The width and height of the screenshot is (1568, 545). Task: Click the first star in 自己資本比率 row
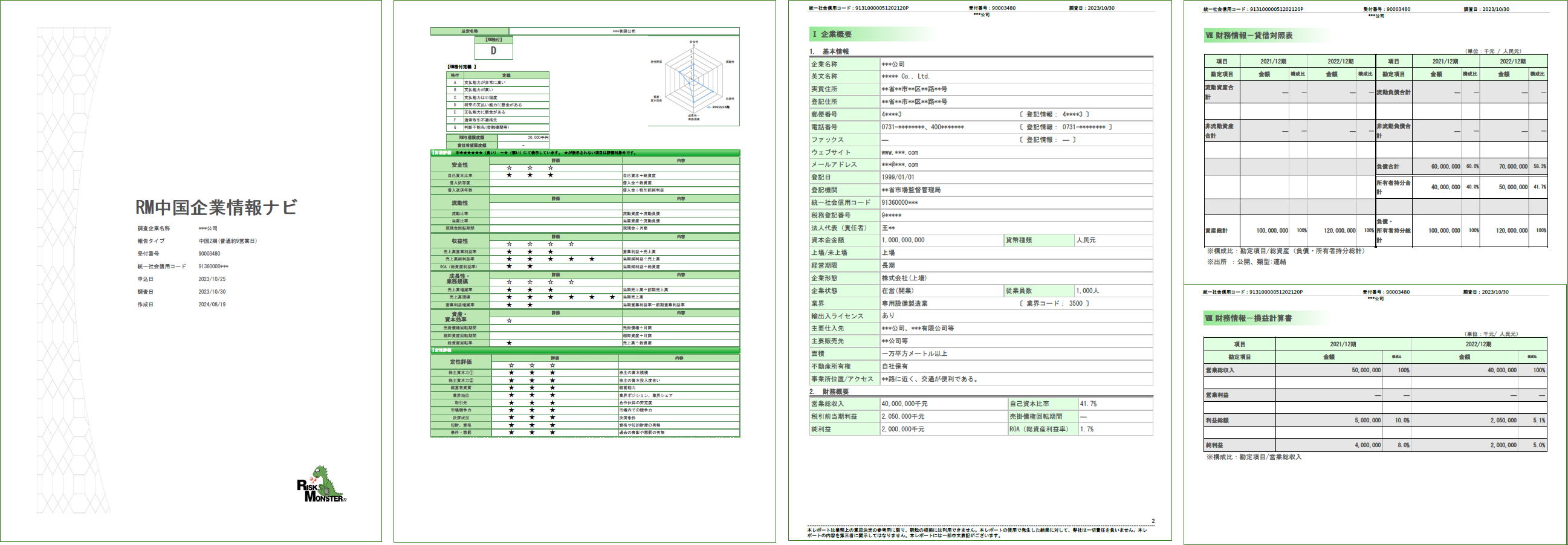[510, 175]
